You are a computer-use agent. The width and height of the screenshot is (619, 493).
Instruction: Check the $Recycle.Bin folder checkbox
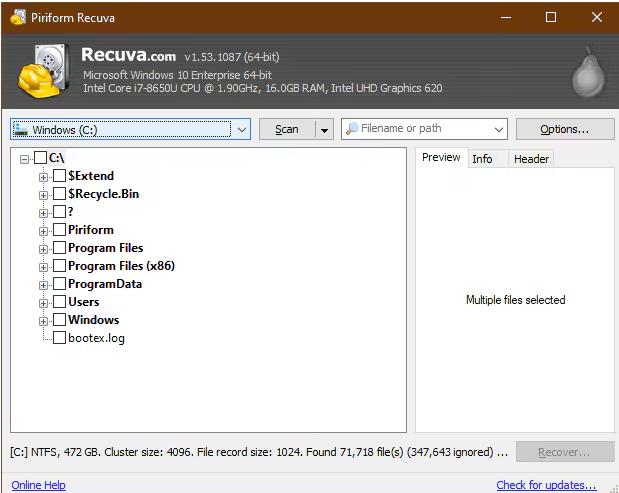point(59,193)
